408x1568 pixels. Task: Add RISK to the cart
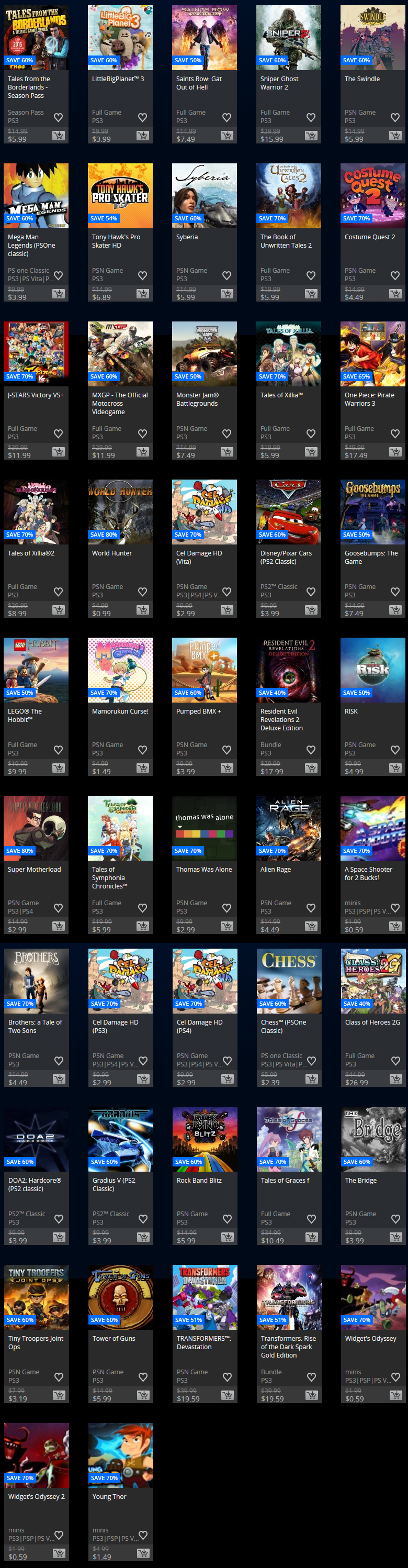click(395, 768)
